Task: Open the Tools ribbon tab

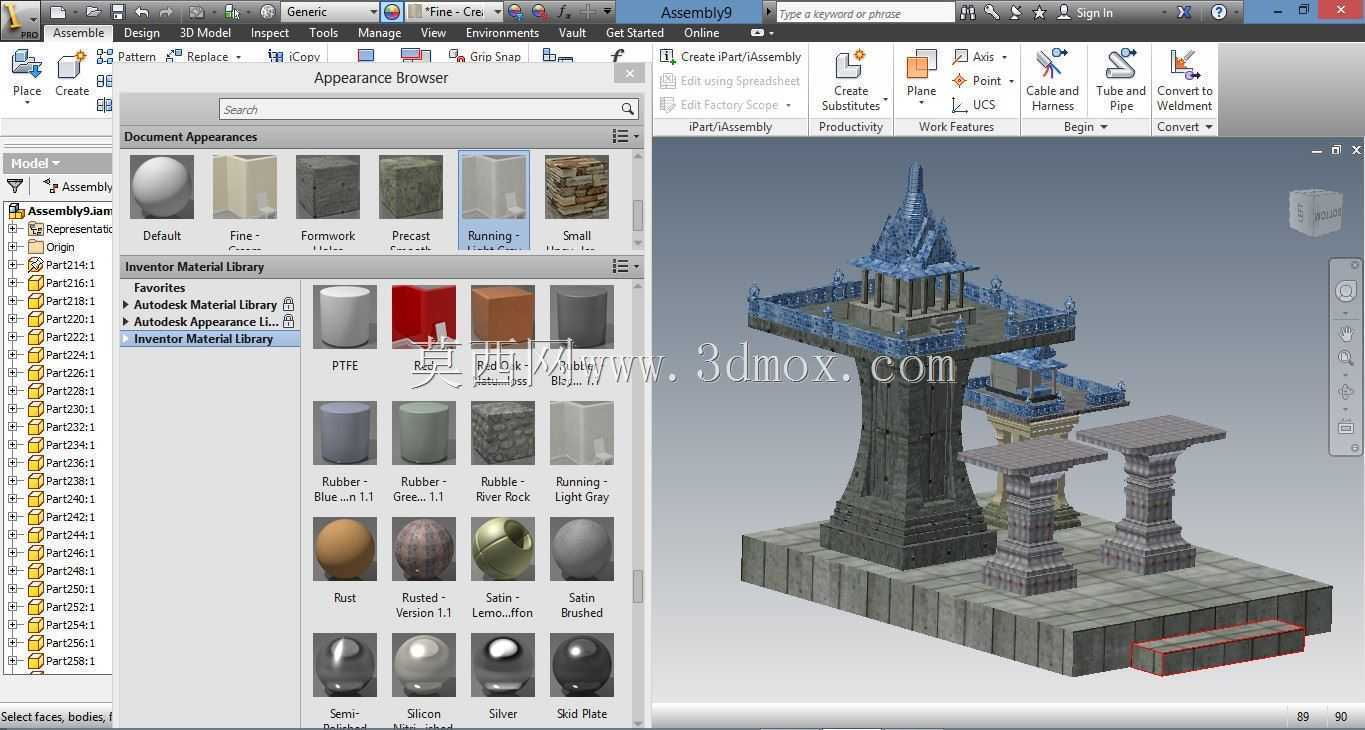Action: pyautogui.click(x=323, y=33)
